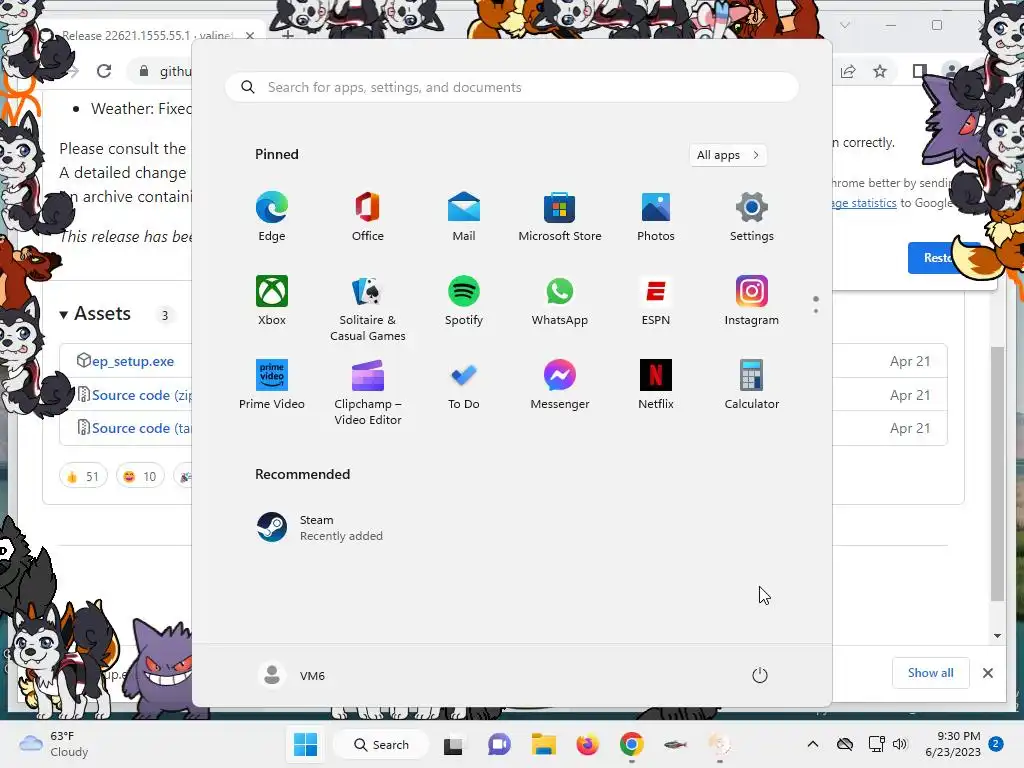Click the power button in Start menu
Image resolution: width=1024 pixels, height=768 pixels.
coord(760,675)
